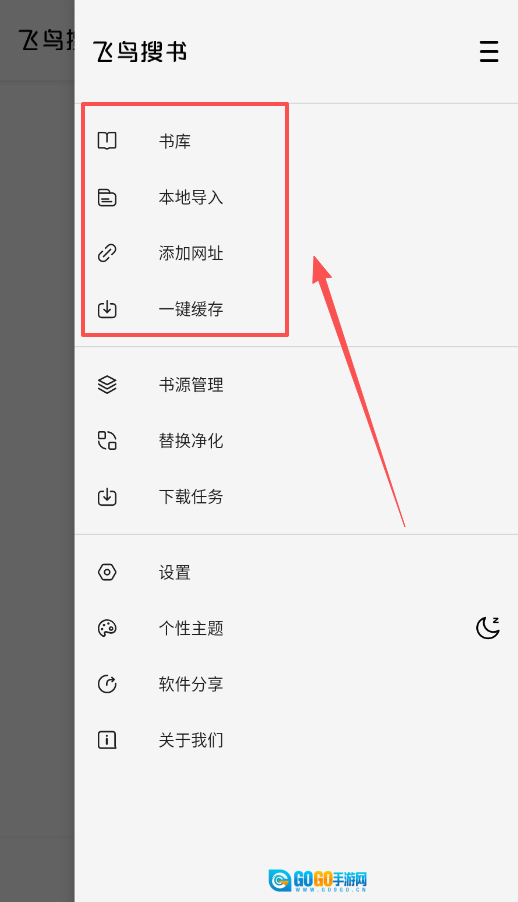The image size is (518, 902).
Task: Click the hexagon settings icon for 设置
Action: [107, 572]
